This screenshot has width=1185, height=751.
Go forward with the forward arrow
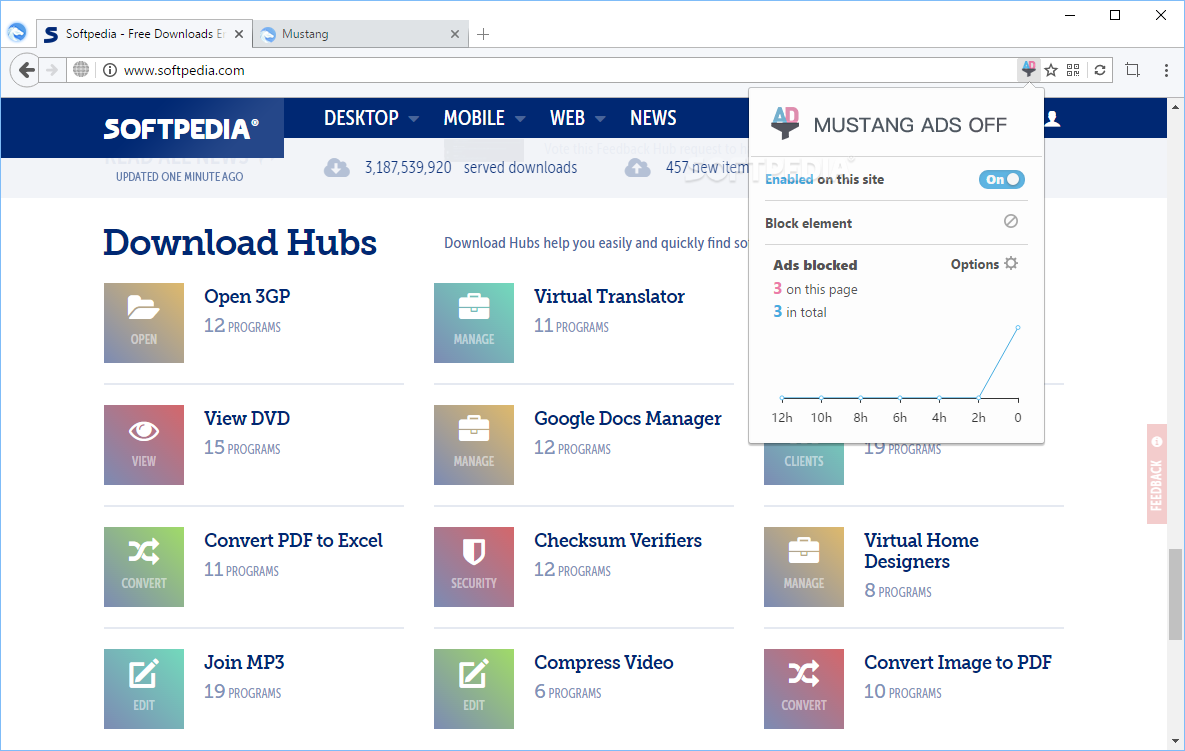51,70
